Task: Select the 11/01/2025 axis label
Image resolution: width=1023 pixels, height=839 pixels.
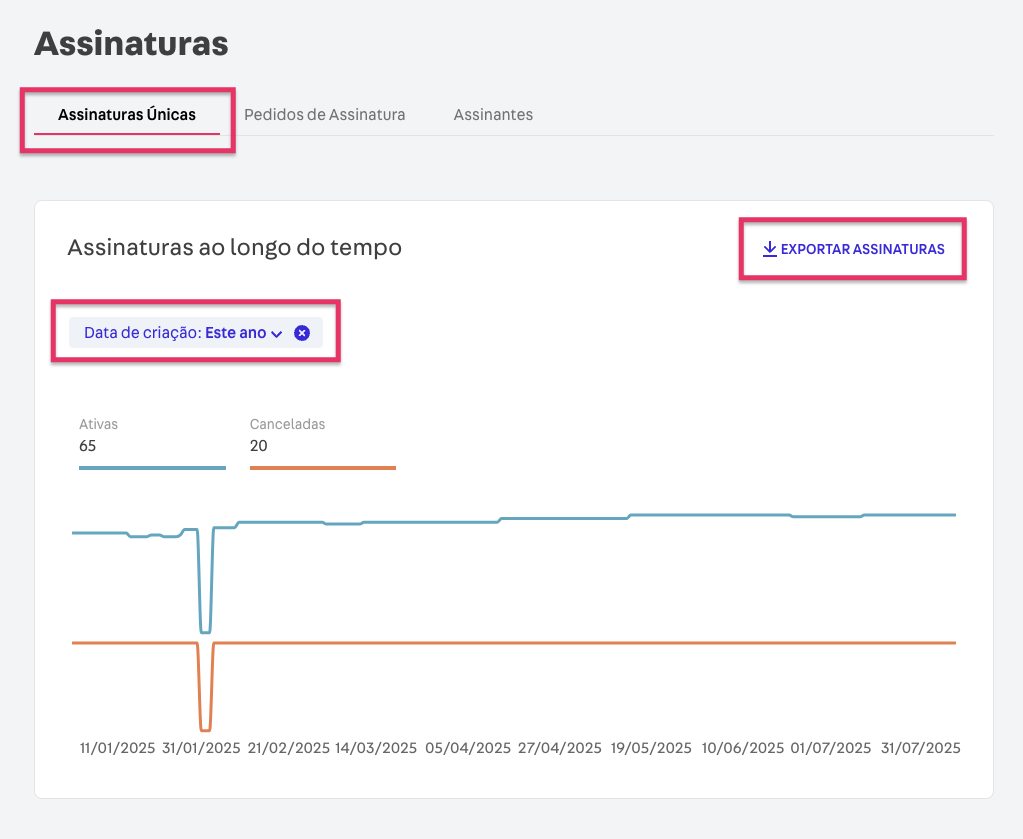Action: [117, 748]
